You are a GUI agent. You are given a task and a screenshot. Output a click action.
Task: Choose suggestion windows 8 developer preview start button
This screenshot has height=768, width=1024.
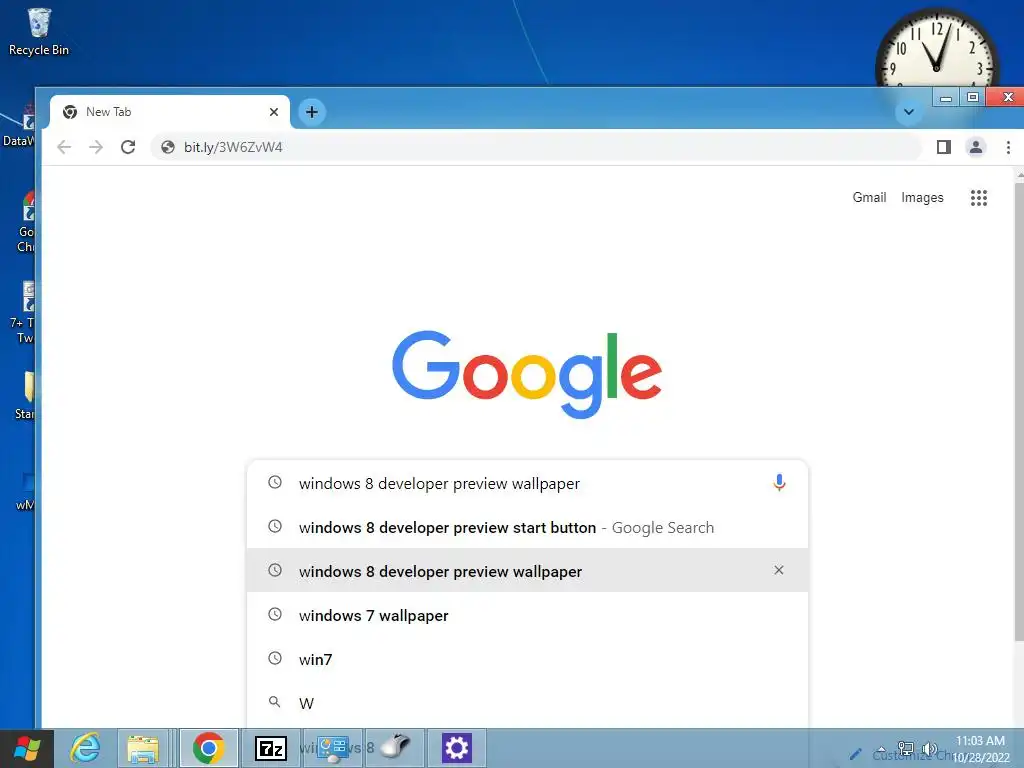(527, 527)
